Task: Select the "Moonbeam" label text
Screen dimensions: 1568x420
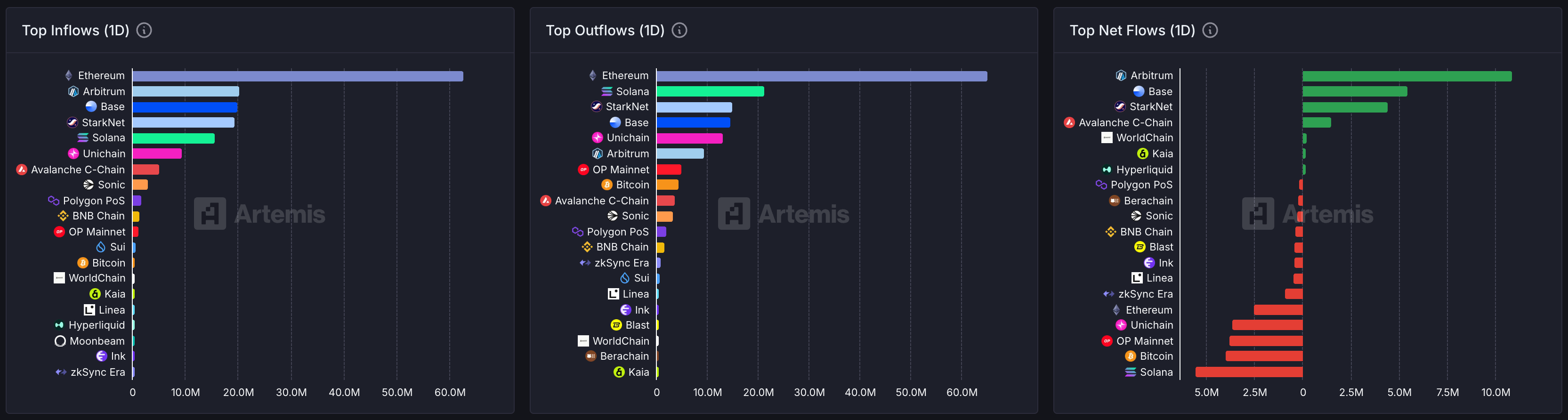Action: (97, 341)
